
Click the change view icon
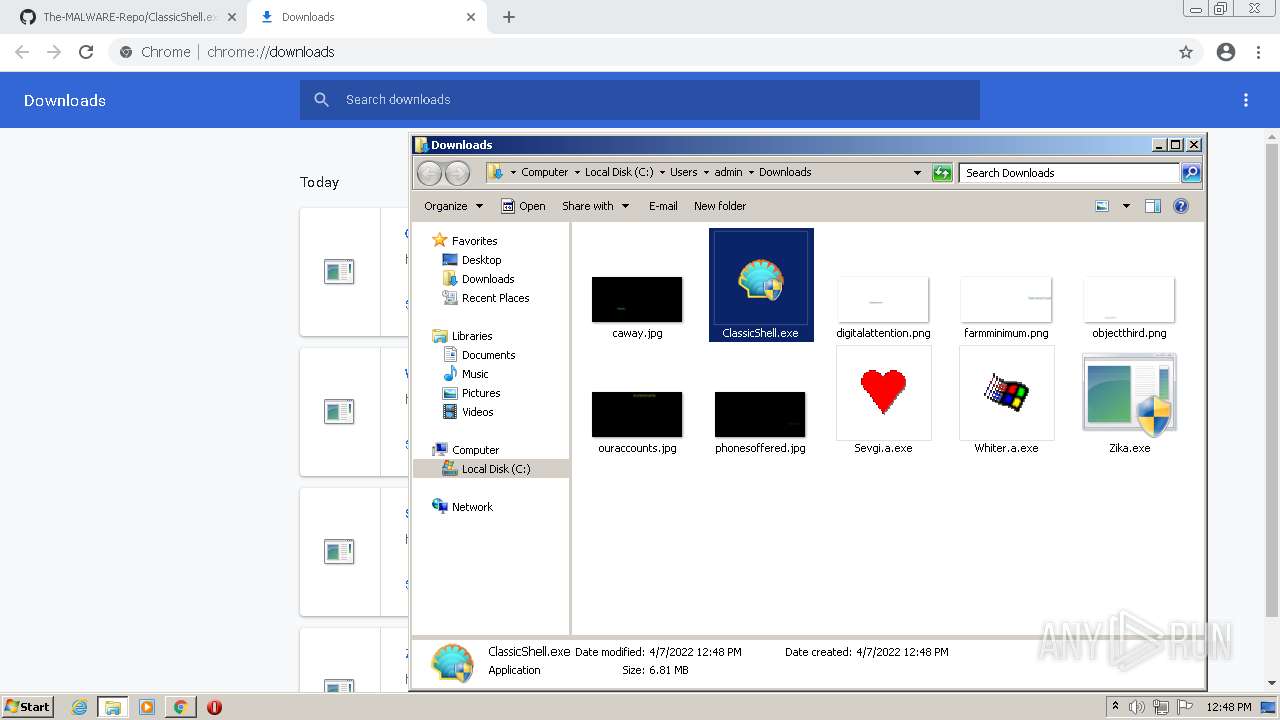pyautogui.click(x=1102, y=206)
